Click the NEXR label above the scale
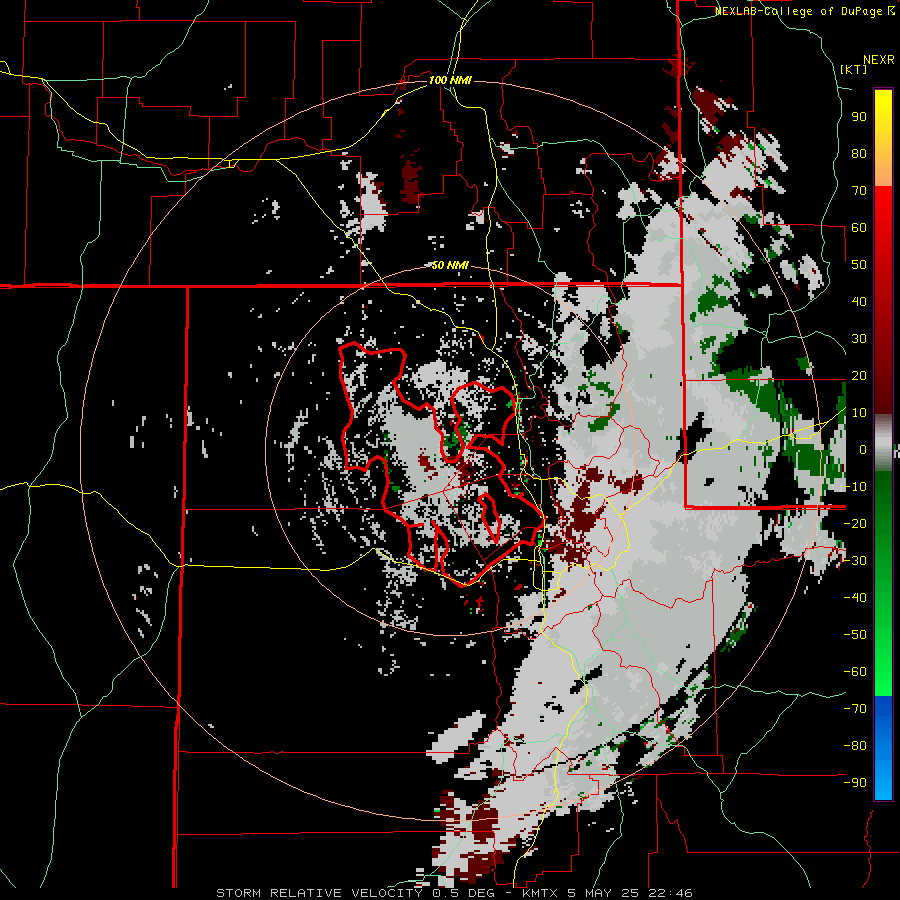This screenshot has height=900, width=900. tap(878, 60)
